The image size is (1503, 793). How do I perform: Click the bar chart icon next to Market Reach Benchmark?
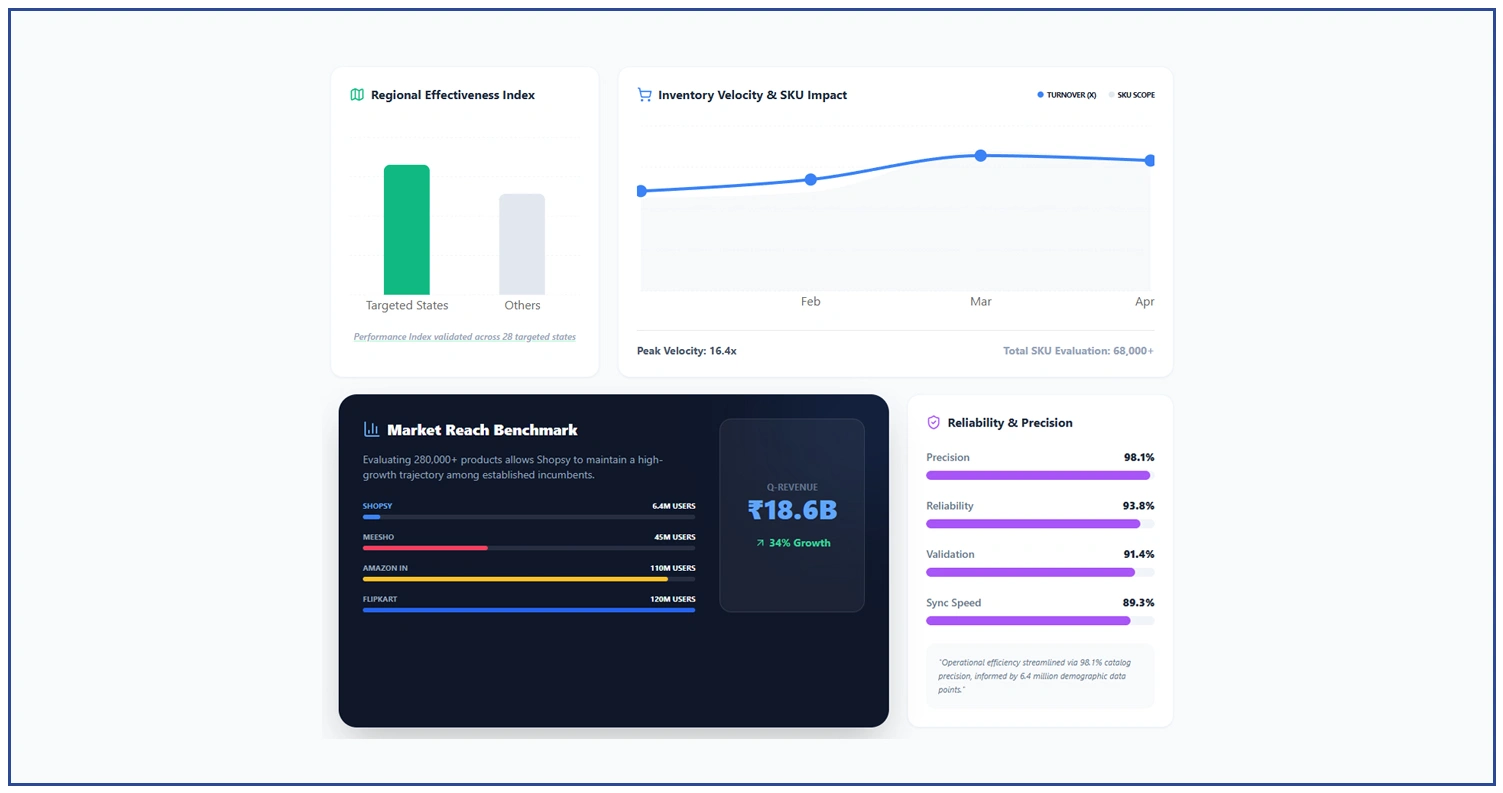(370, 430)
